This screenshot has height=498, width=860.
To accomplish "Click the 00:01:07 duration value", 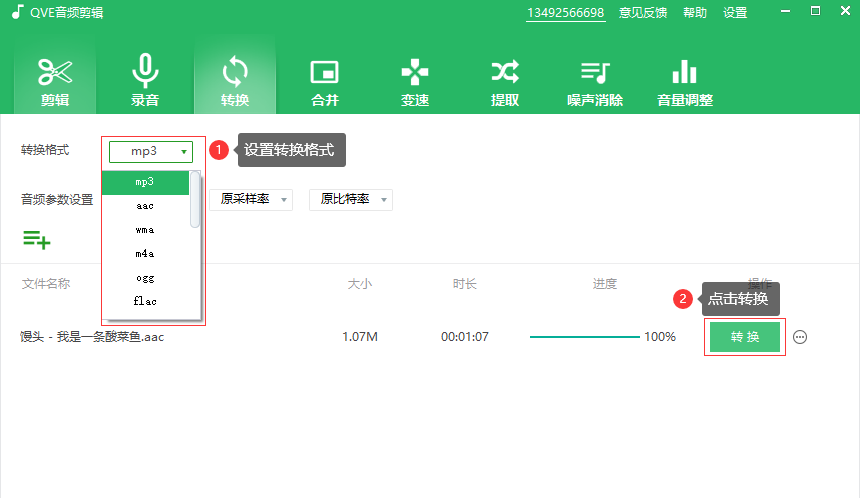I will coord(465,337).
